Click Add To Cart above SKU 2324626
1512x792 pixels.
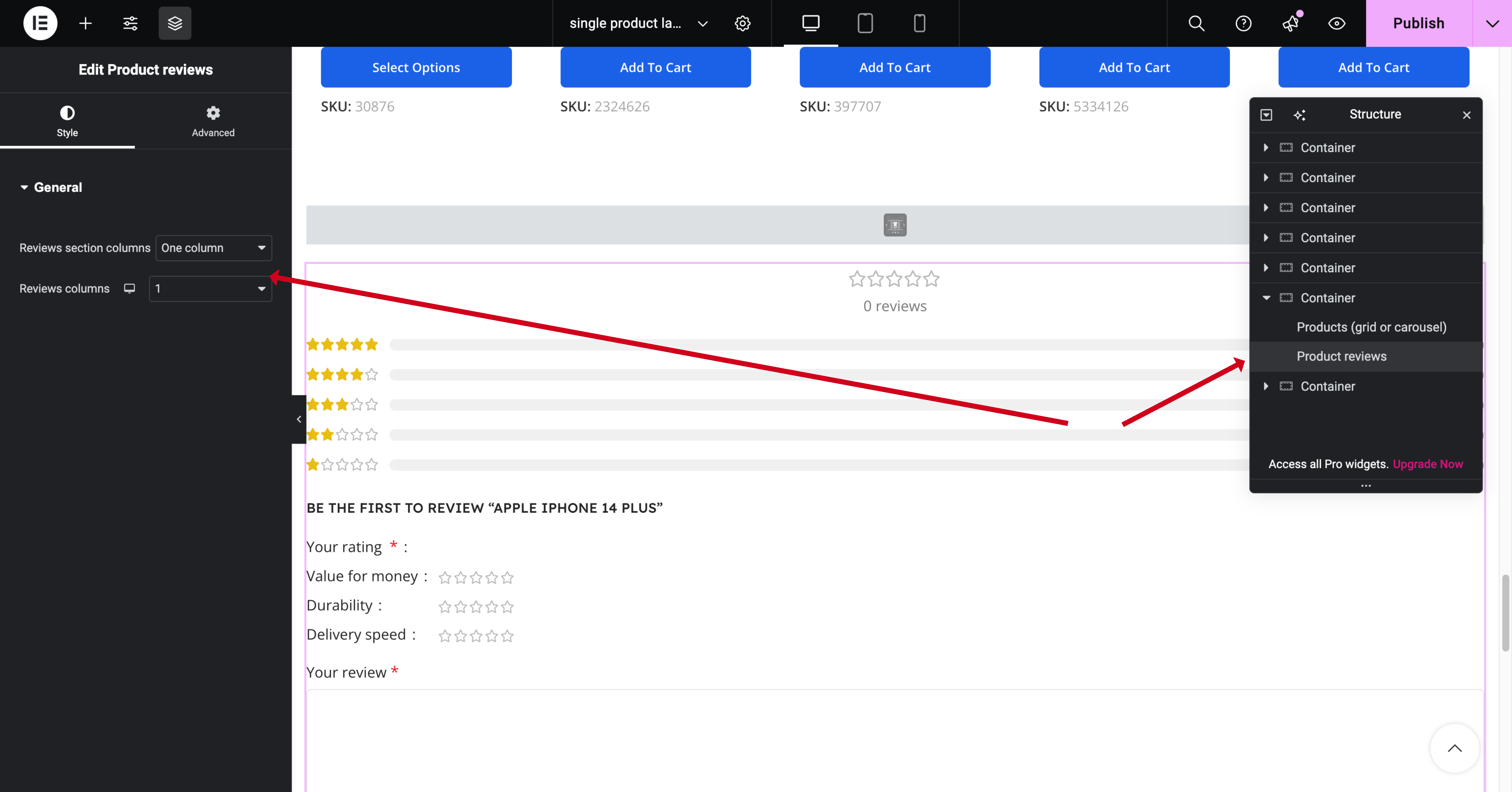pyautogui.click(x=656, y=68)
